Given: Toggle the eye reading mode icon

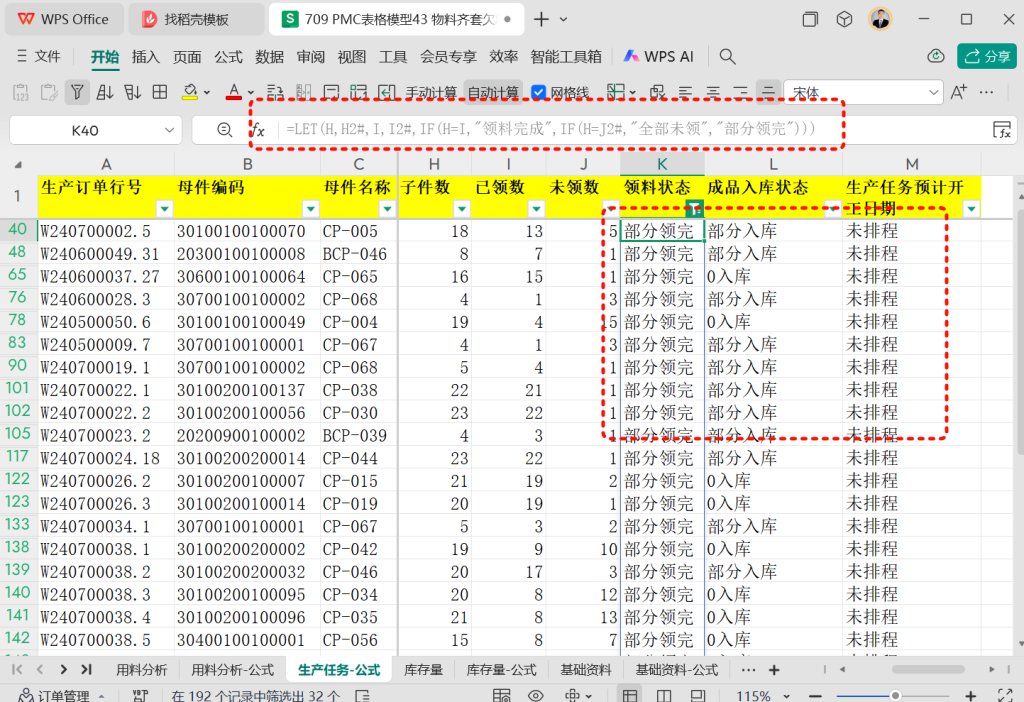Looking at the screenshot, I should [536, 695].
